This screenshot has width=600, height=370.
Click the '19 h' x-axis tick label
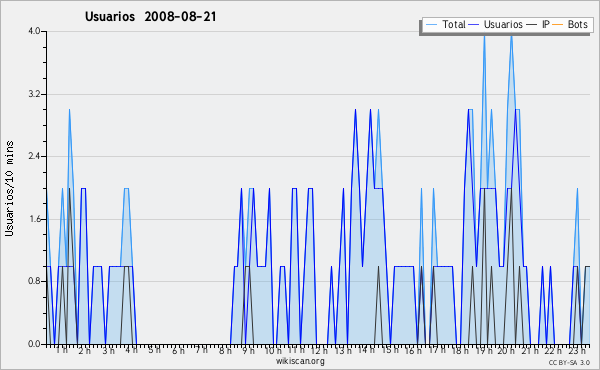[x=484, y=350]
